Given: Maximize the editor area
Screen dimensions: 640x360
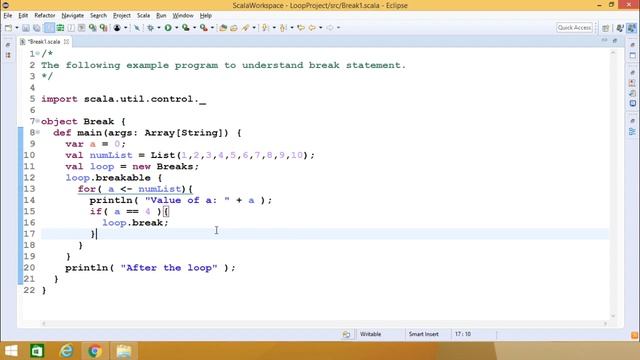Looking at the screenshot, I should pyautogui.click(x=615, y=40).
